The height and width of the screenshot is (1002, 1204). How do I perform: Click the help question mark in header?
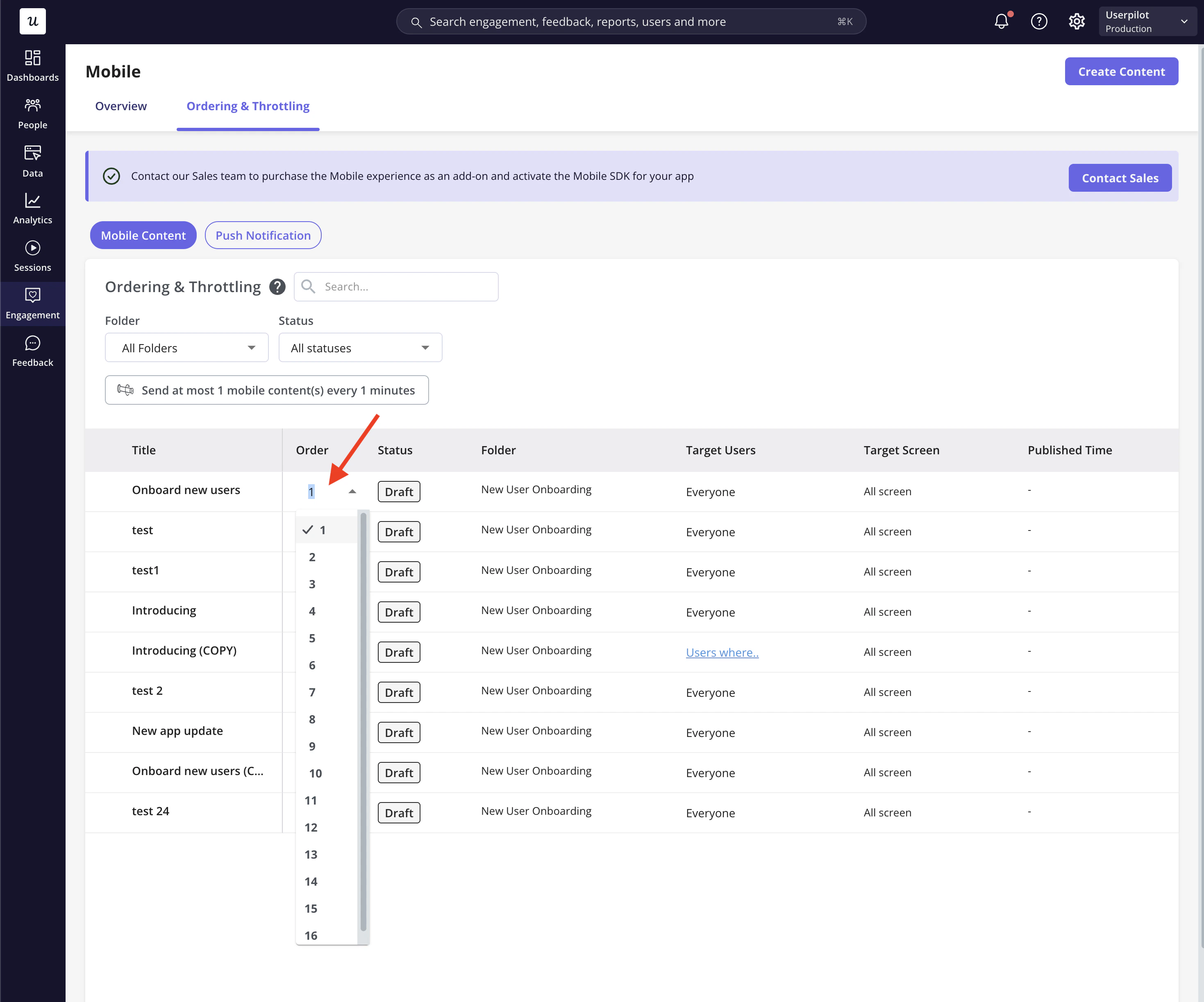click(1039, 22)
